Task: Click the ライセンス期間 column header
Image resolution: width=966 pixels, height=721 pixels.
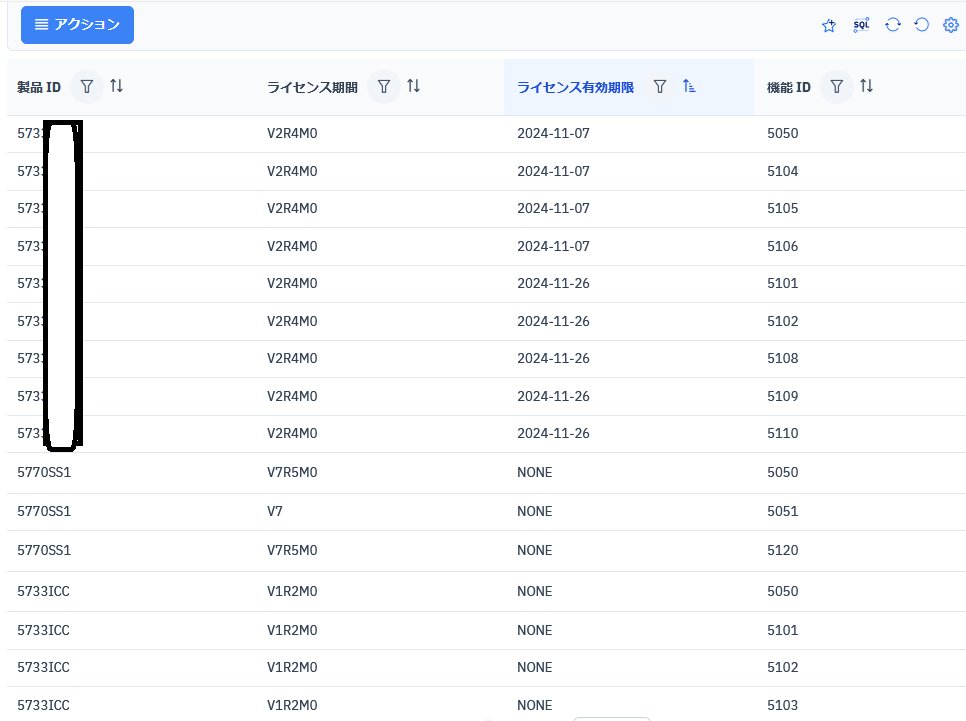Action: pyautogui.click(x=312, y=88)
